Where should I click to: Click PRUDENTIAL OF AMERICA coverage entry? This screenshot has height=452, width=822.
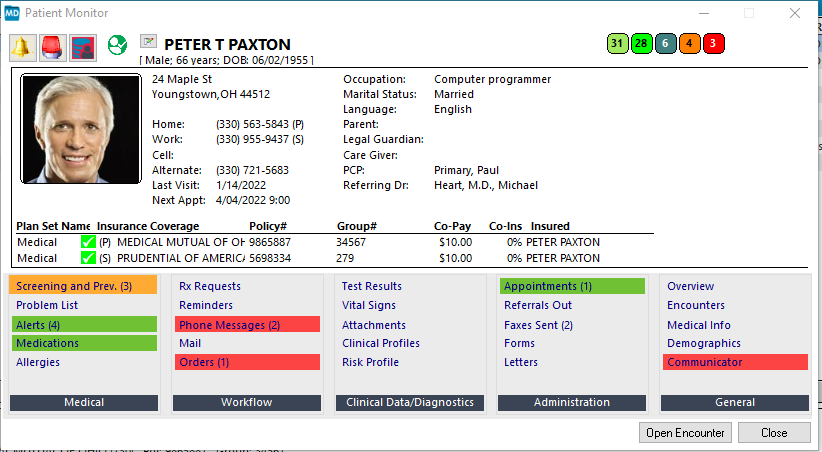[181, 258]
